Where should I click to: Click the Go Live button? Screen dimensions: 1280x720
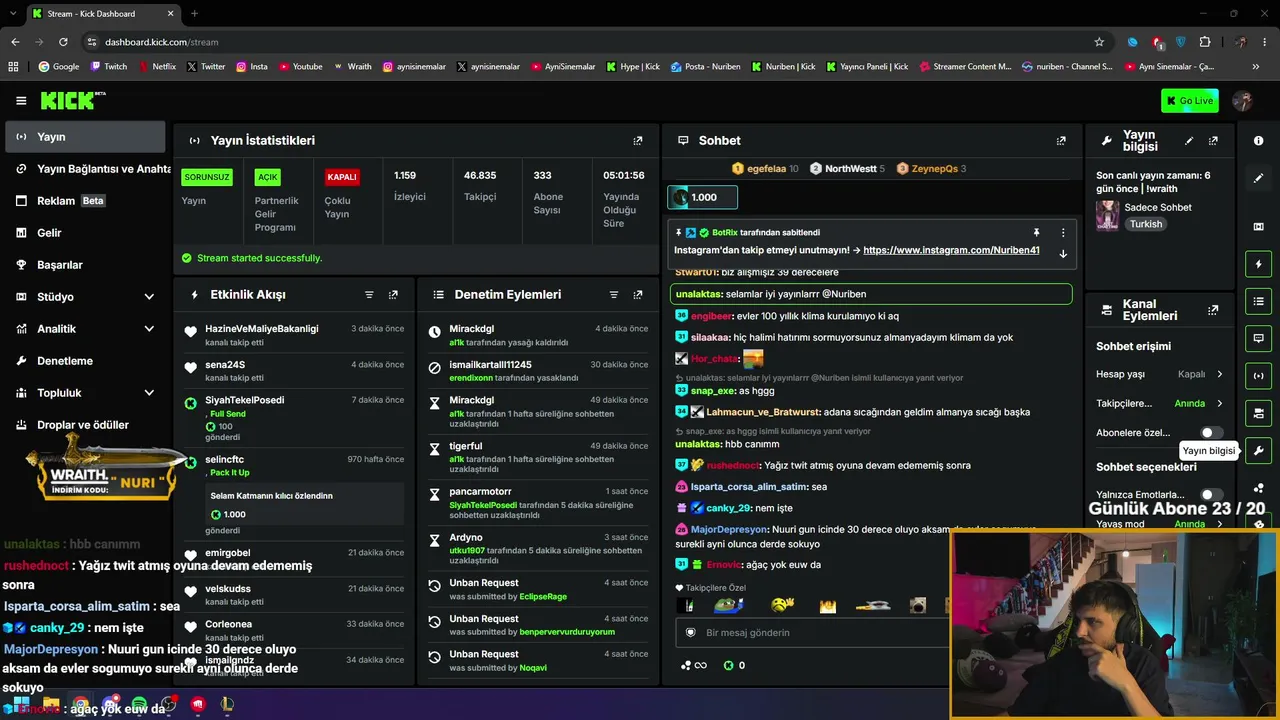point(1190,100)
